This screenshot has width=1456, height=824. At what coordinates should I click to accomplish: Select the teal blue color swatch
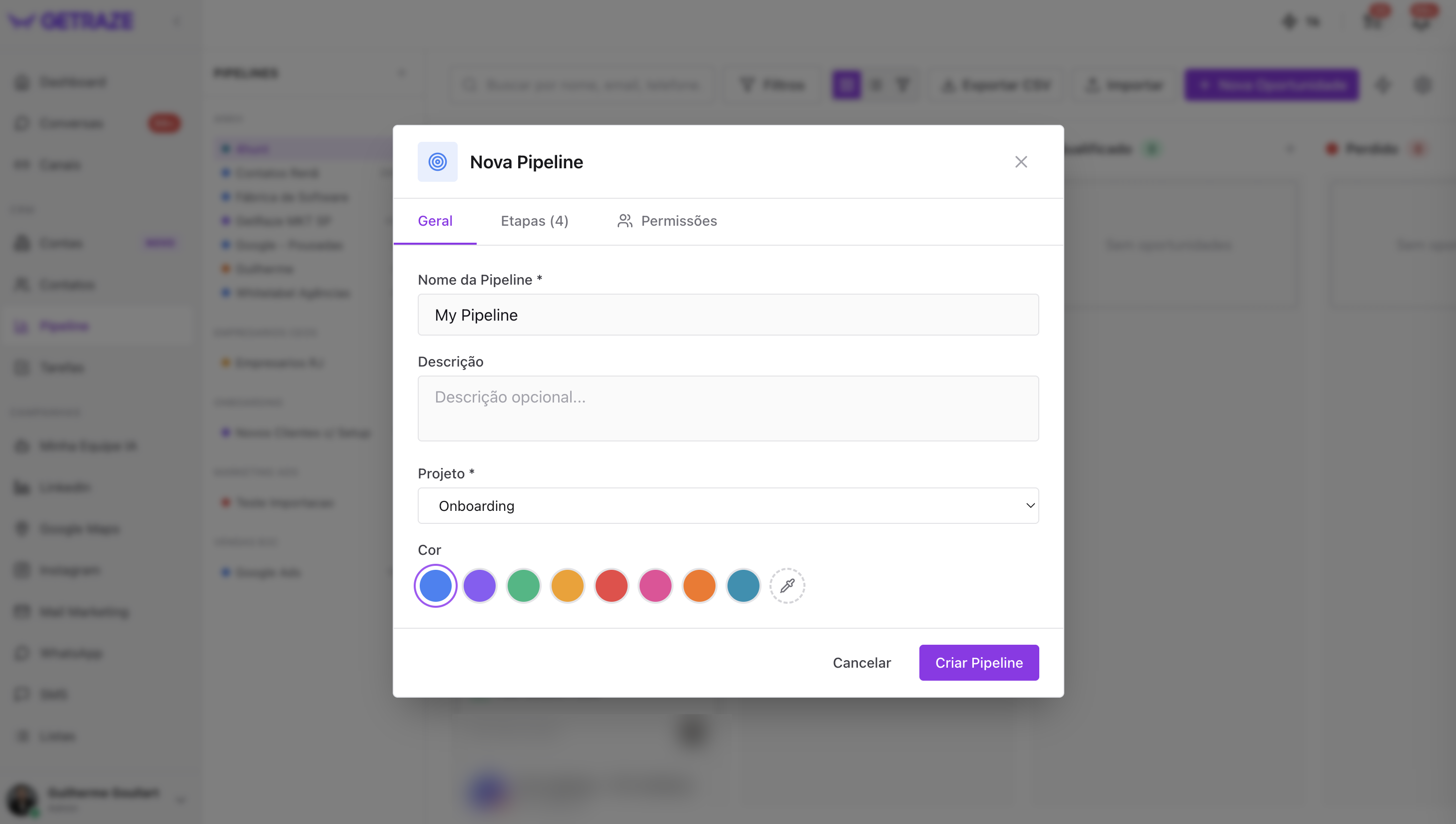click(x=743, y=586)
